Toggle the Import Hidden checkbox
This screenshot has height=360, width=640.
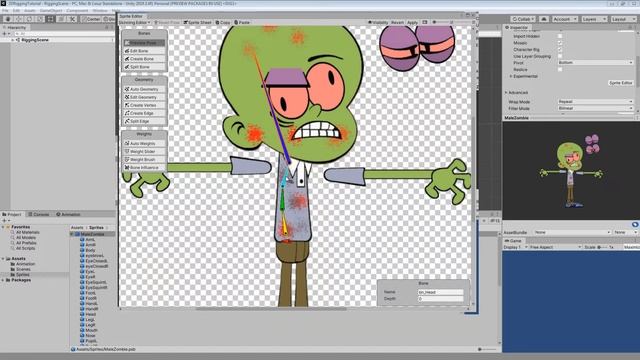(x=560, y=36)
